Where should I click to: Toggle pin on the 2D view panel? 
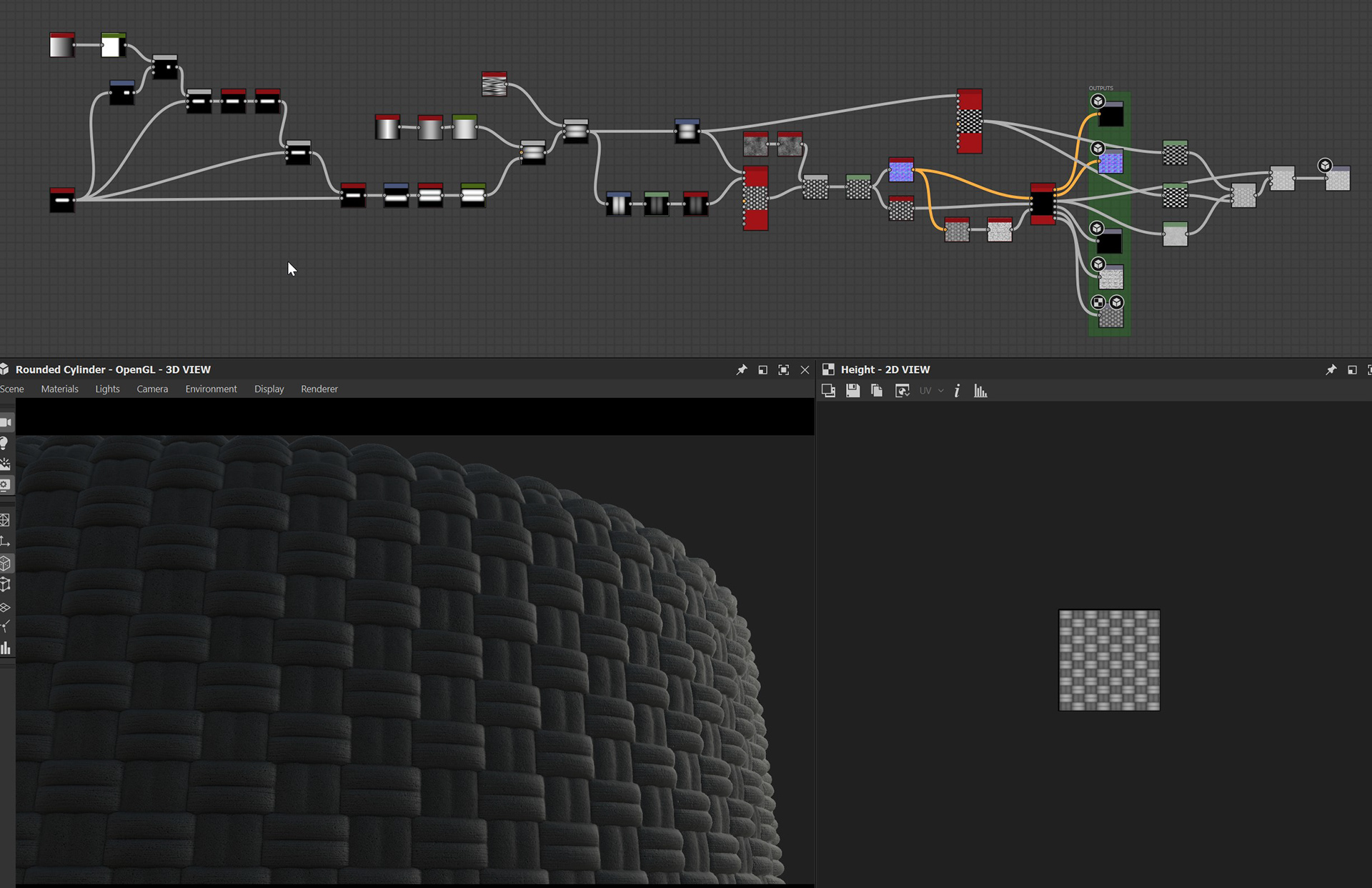coord(1331,369)
